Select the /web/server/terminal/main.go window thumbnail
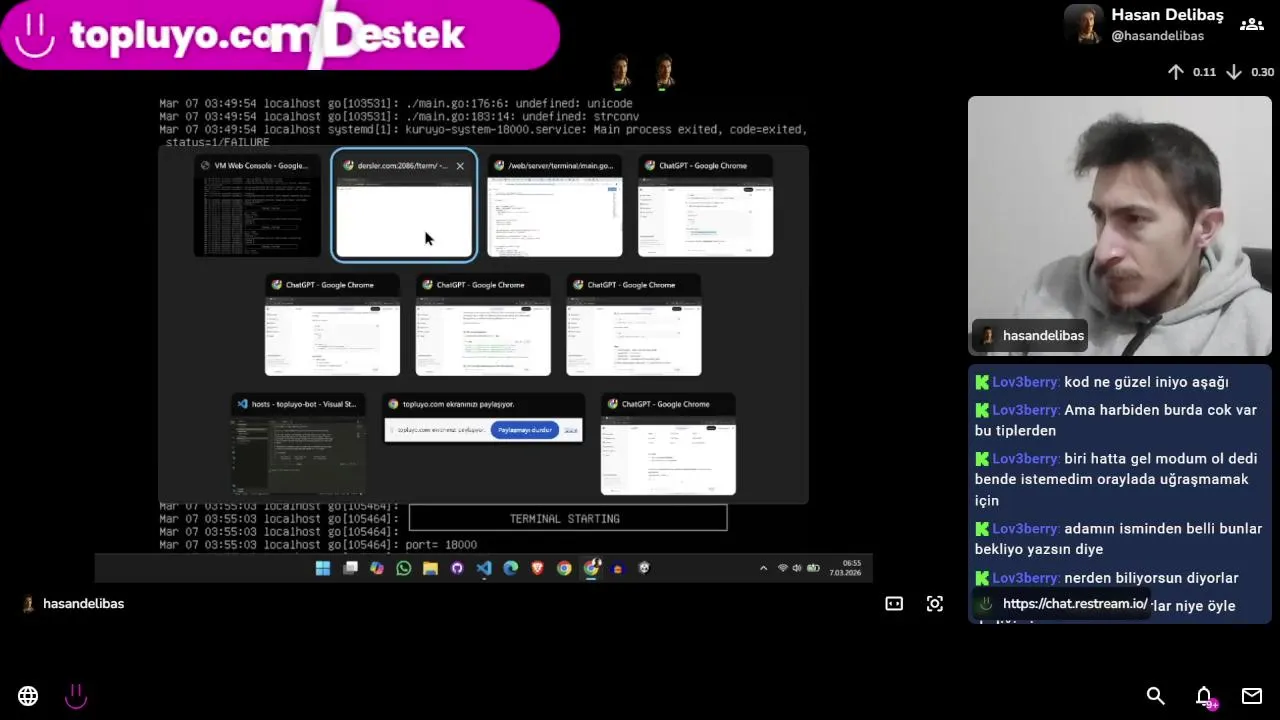Viewport: 1280px width, 720px height. (x=555, y=205)
